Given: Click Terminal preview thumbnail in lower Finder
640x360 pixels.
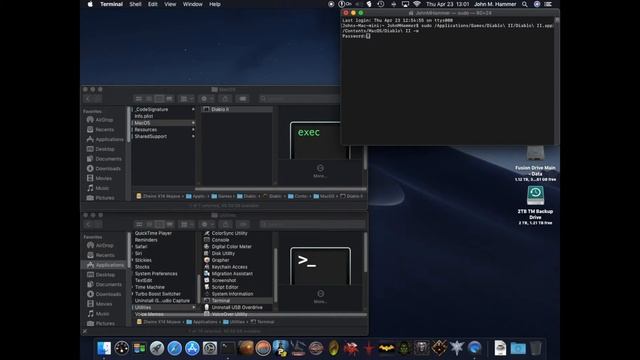Looking at the screenshot, I should point(320,266).
